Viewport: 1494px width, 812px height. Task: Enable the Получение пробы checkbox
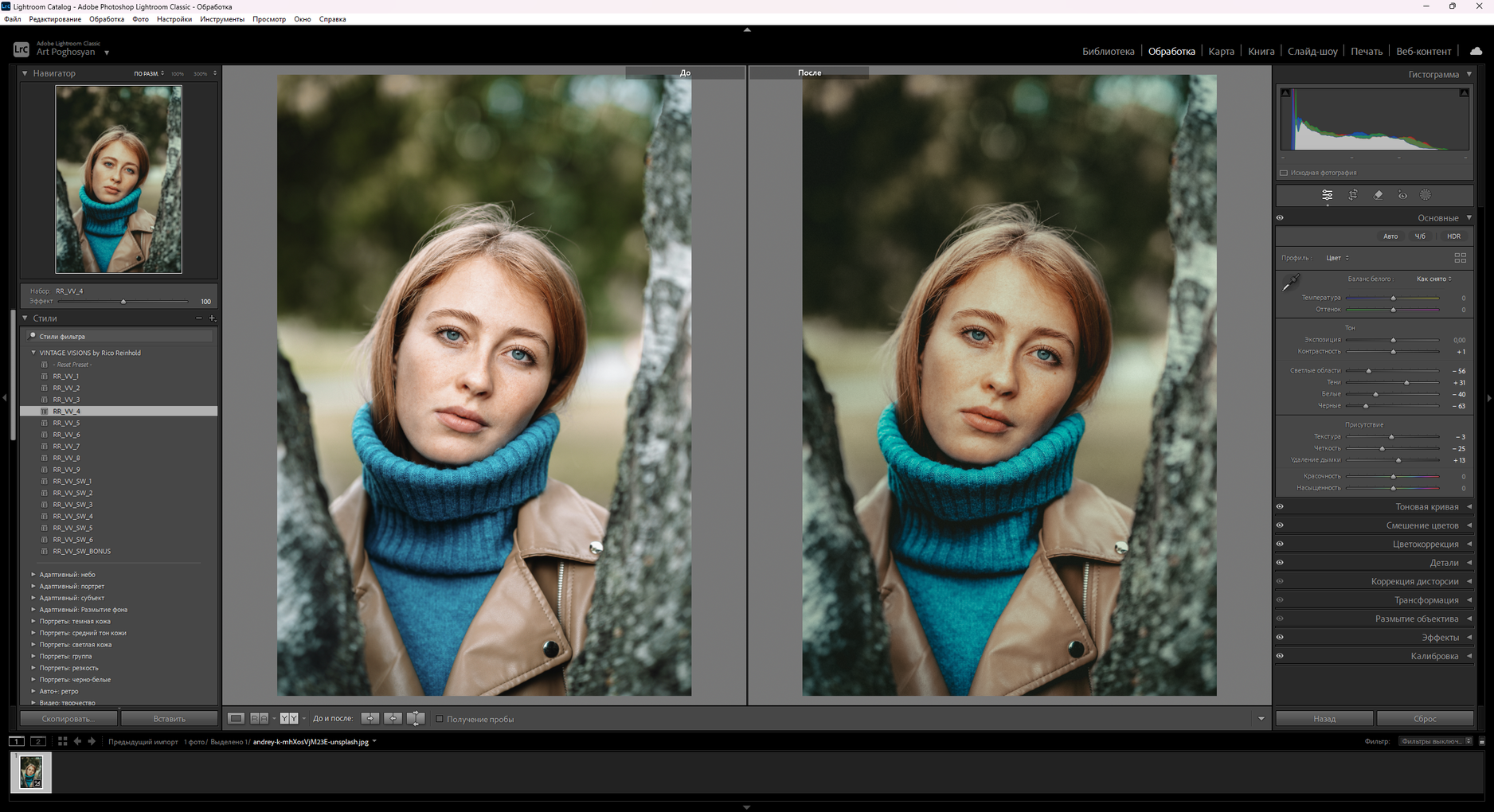point(439,719)
